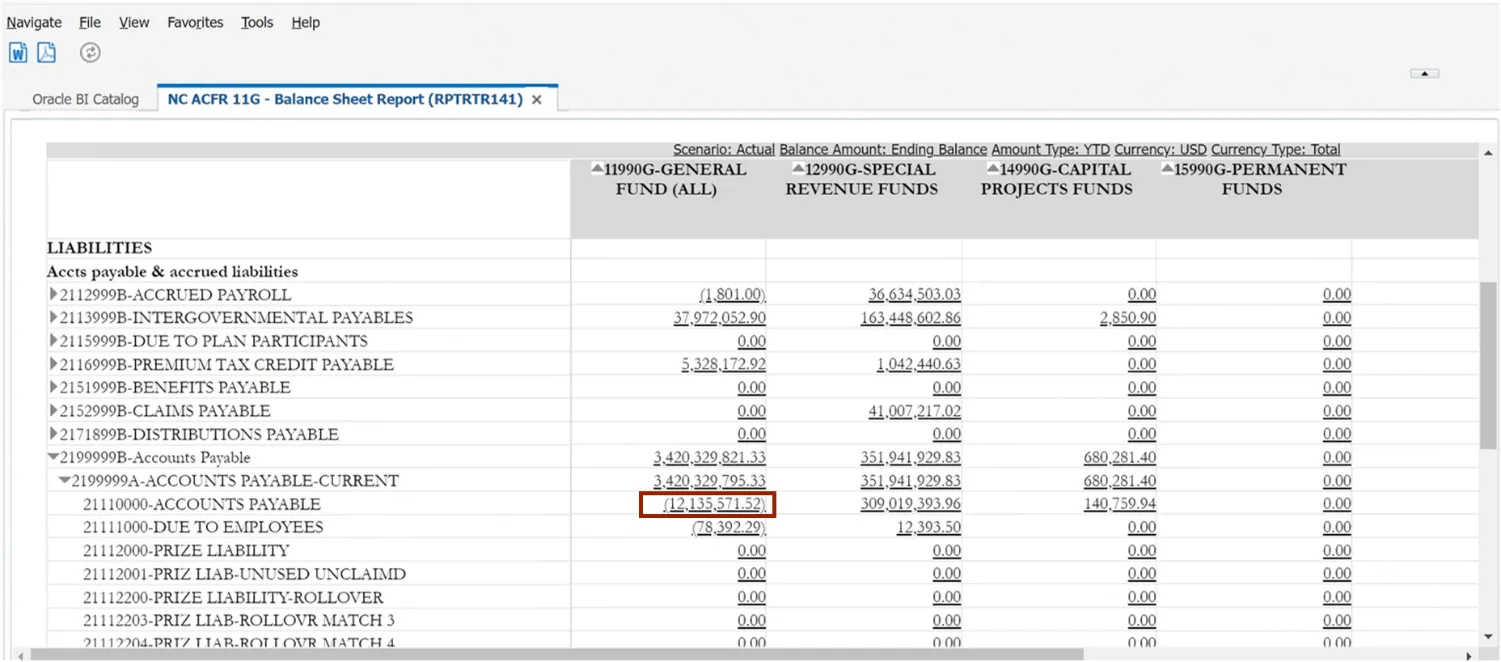
Task: Open Capital Projects value 140,759.94
Action: (1120, 504)
